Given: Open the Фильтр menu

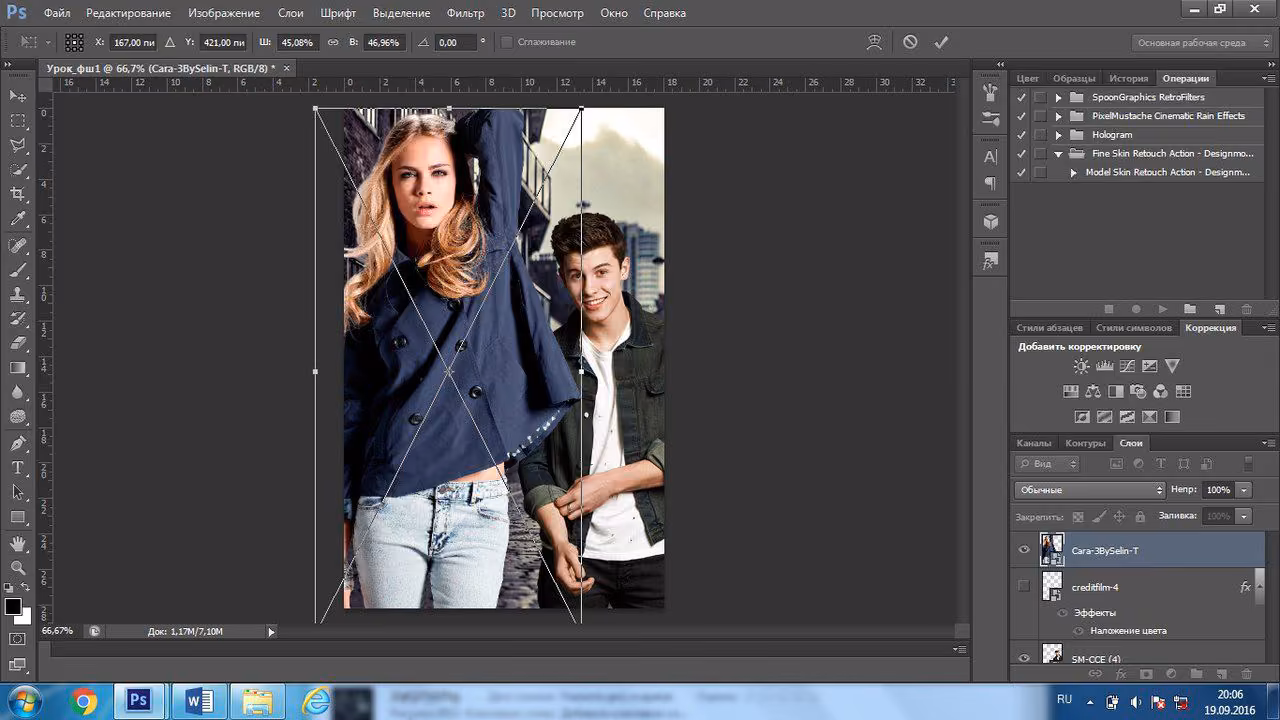Looking at the screenshot, I should 466,13.
